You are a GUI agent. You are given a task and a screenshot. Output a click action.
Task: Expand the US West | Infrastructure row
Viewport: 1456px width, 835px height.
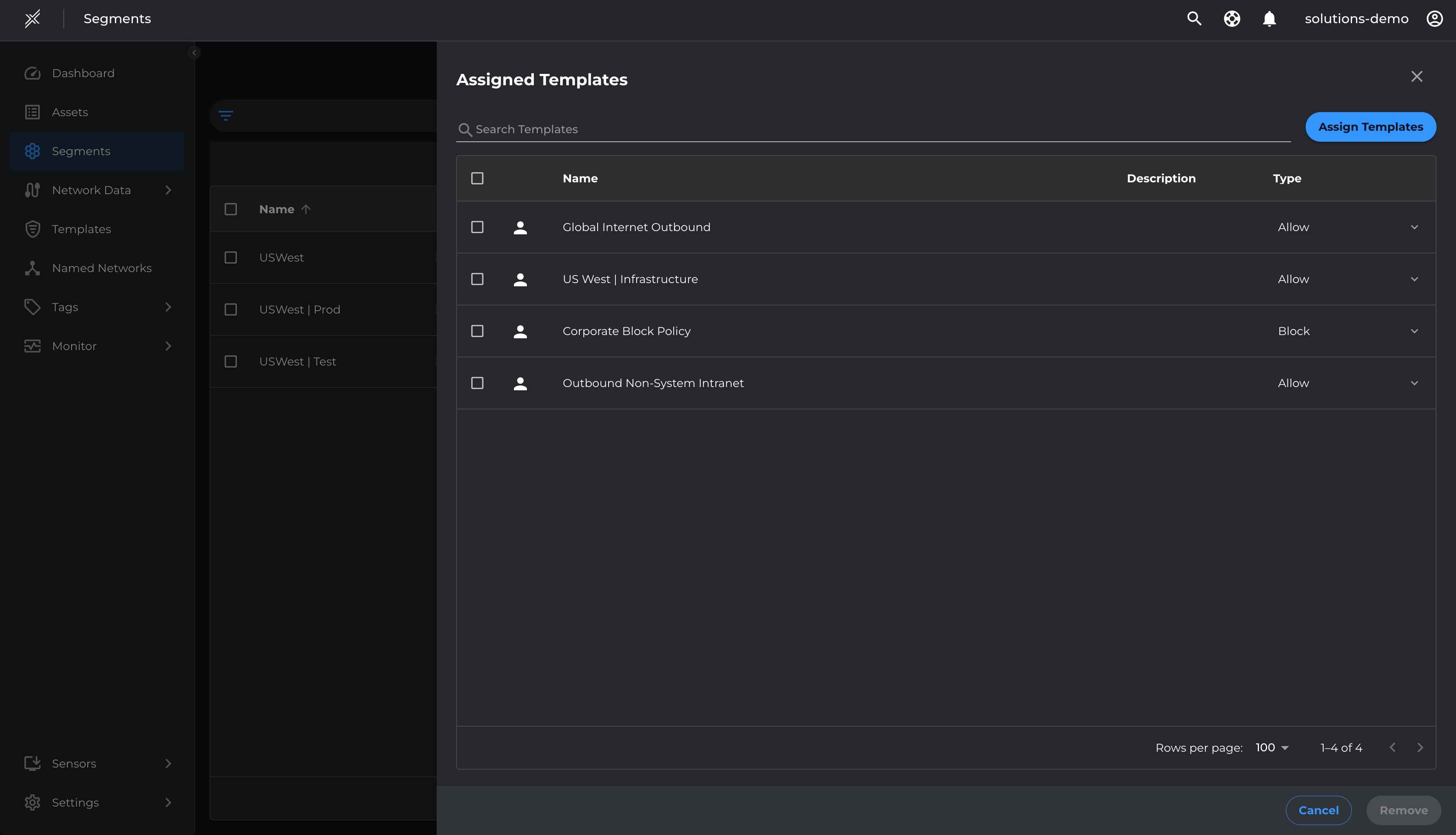tap(1414, 279)
